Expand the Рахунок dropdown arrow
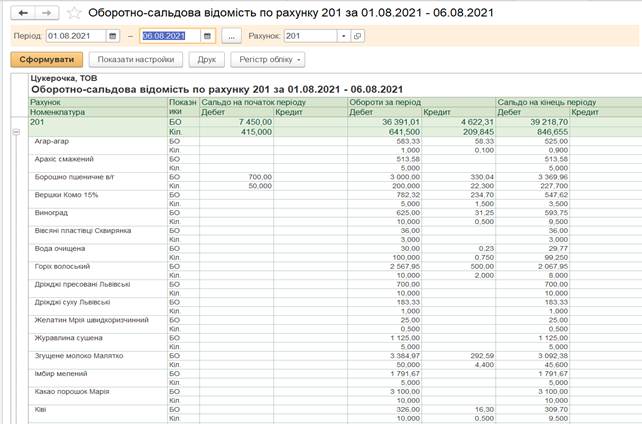This screenshot has width=642, height=424. (x=343, y=36)
